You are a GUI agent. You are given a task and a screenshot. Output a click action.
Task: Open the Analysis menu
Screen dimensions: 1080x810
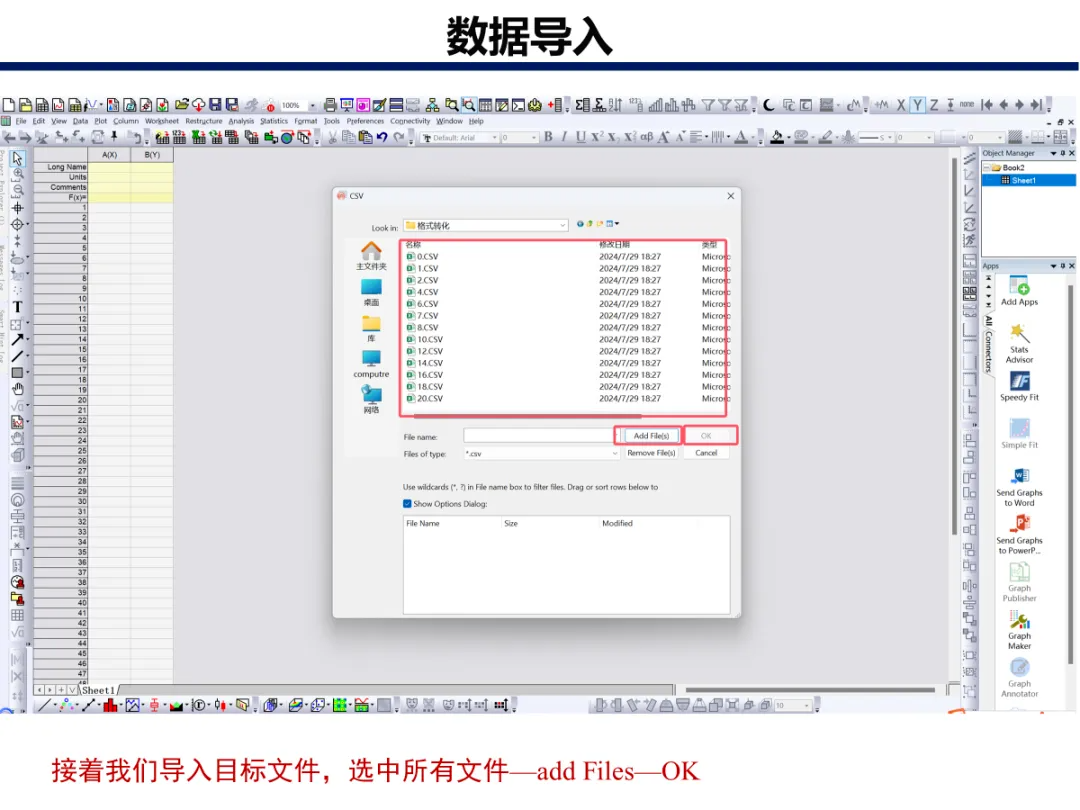pos(241,121)
